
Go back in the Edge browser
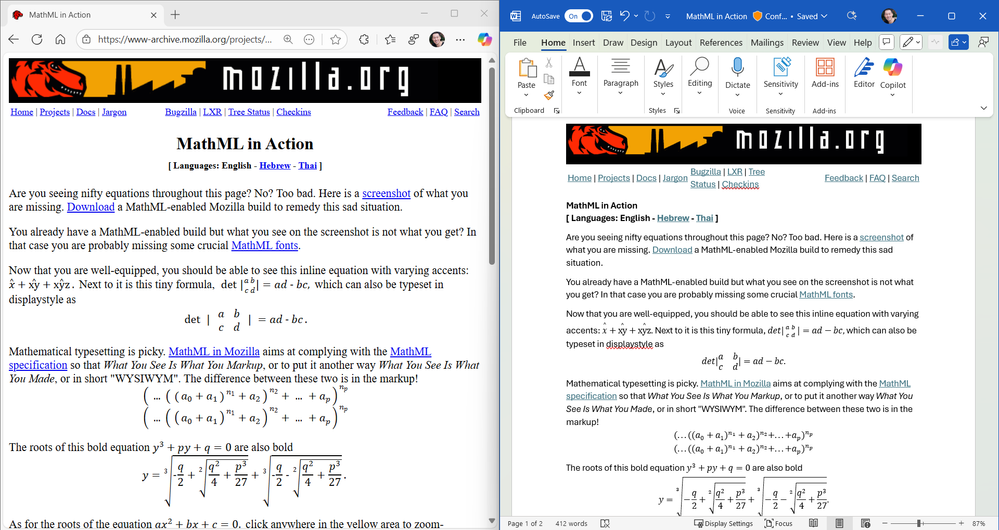(x=13, y=39)
